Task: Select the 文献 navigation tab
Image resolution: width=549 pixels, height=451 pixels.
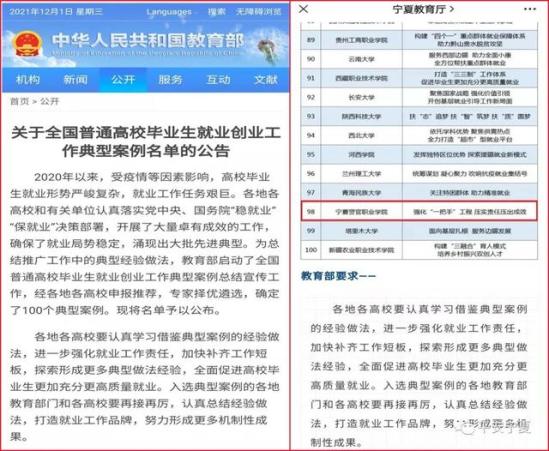Action: tap(266, 80)
